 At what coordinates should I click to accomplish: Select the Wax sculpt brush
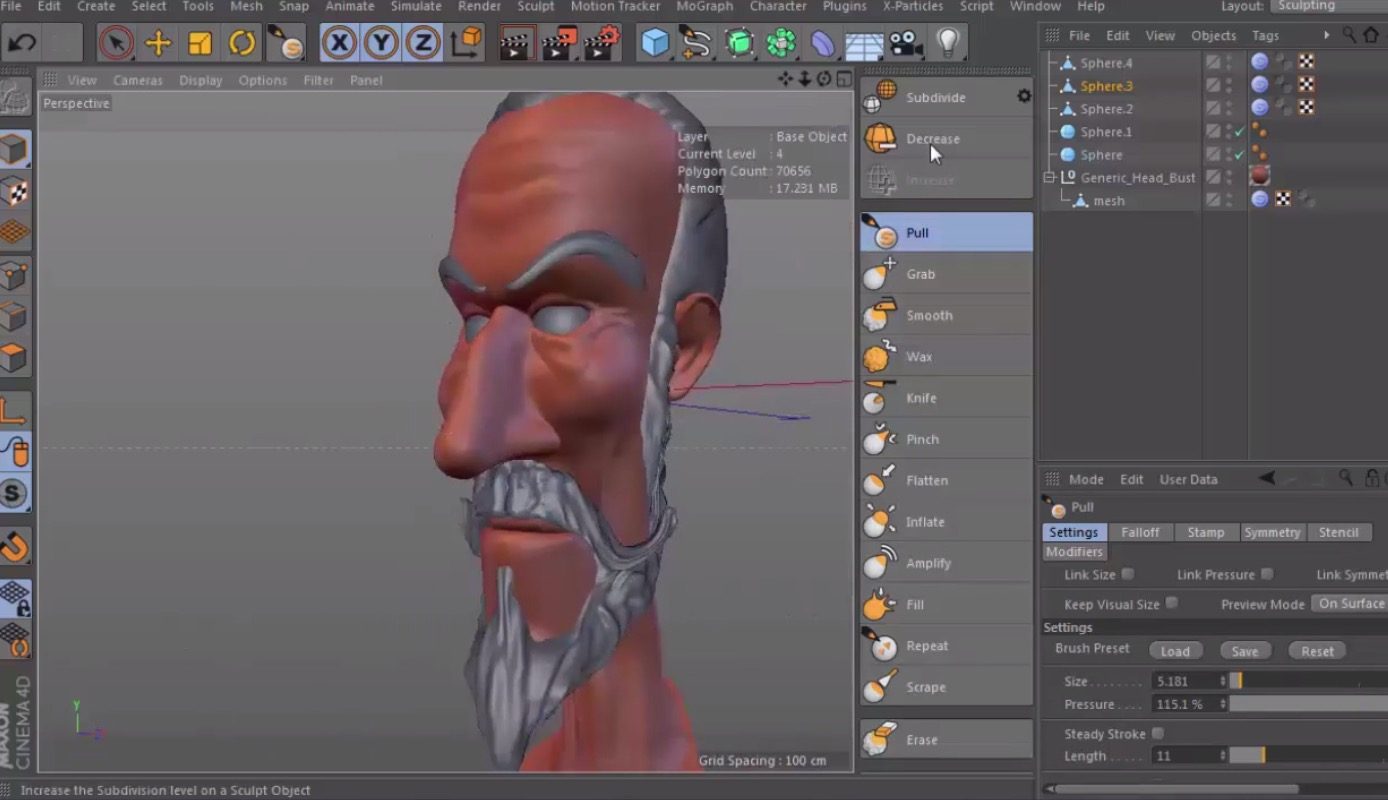click(x=946, y=356)
